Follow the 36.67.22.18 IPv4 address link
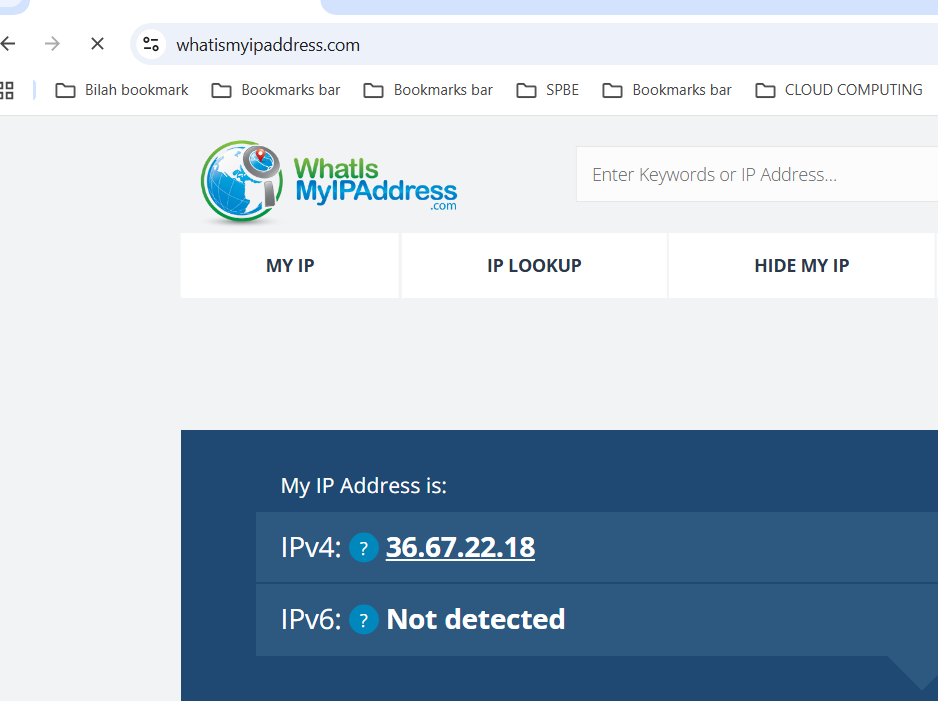This screenshot has width=938, height=701. 460,548
